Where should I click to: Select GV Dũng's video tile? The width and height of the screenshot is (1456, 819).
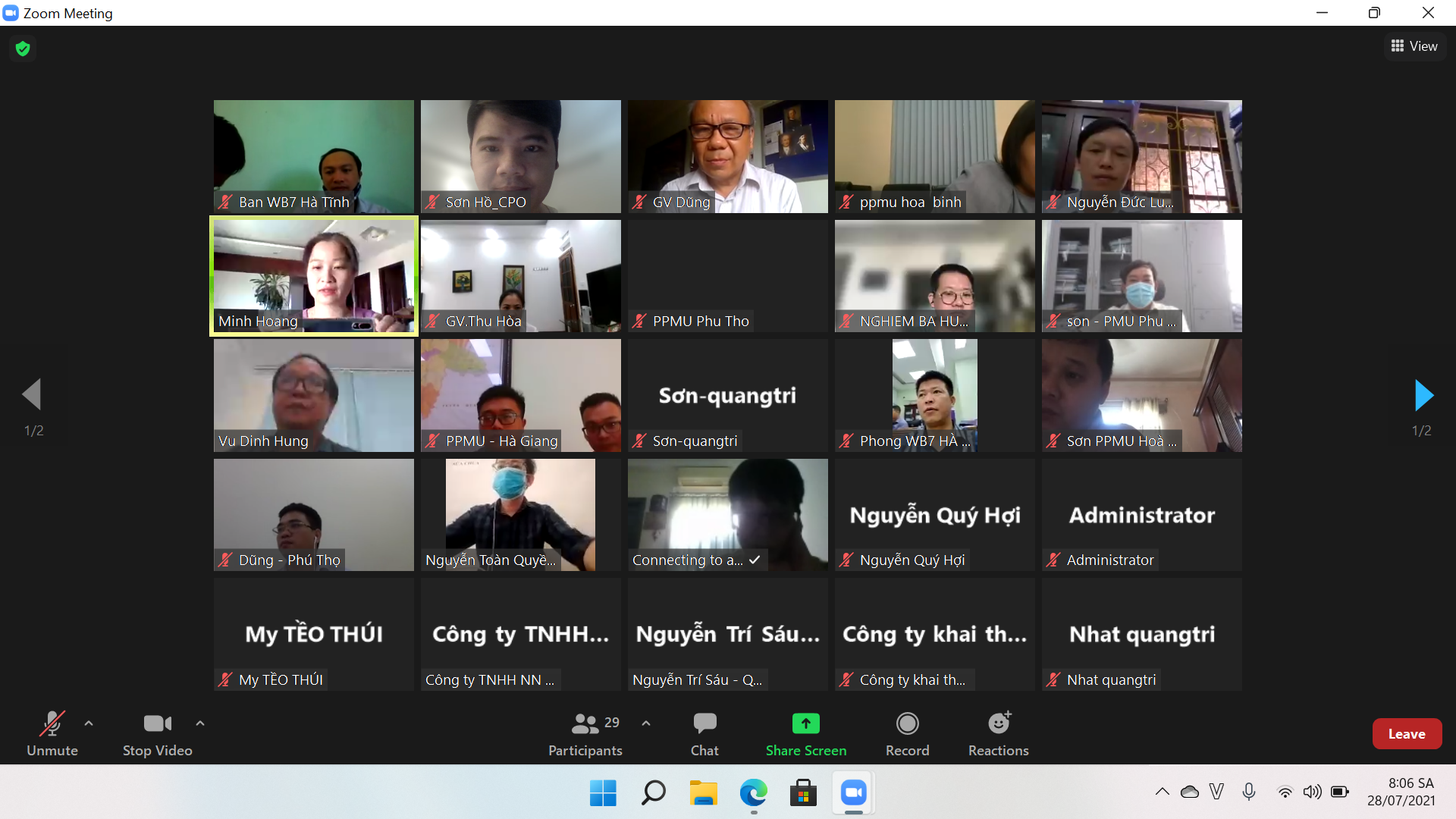[x=728, y=156]
